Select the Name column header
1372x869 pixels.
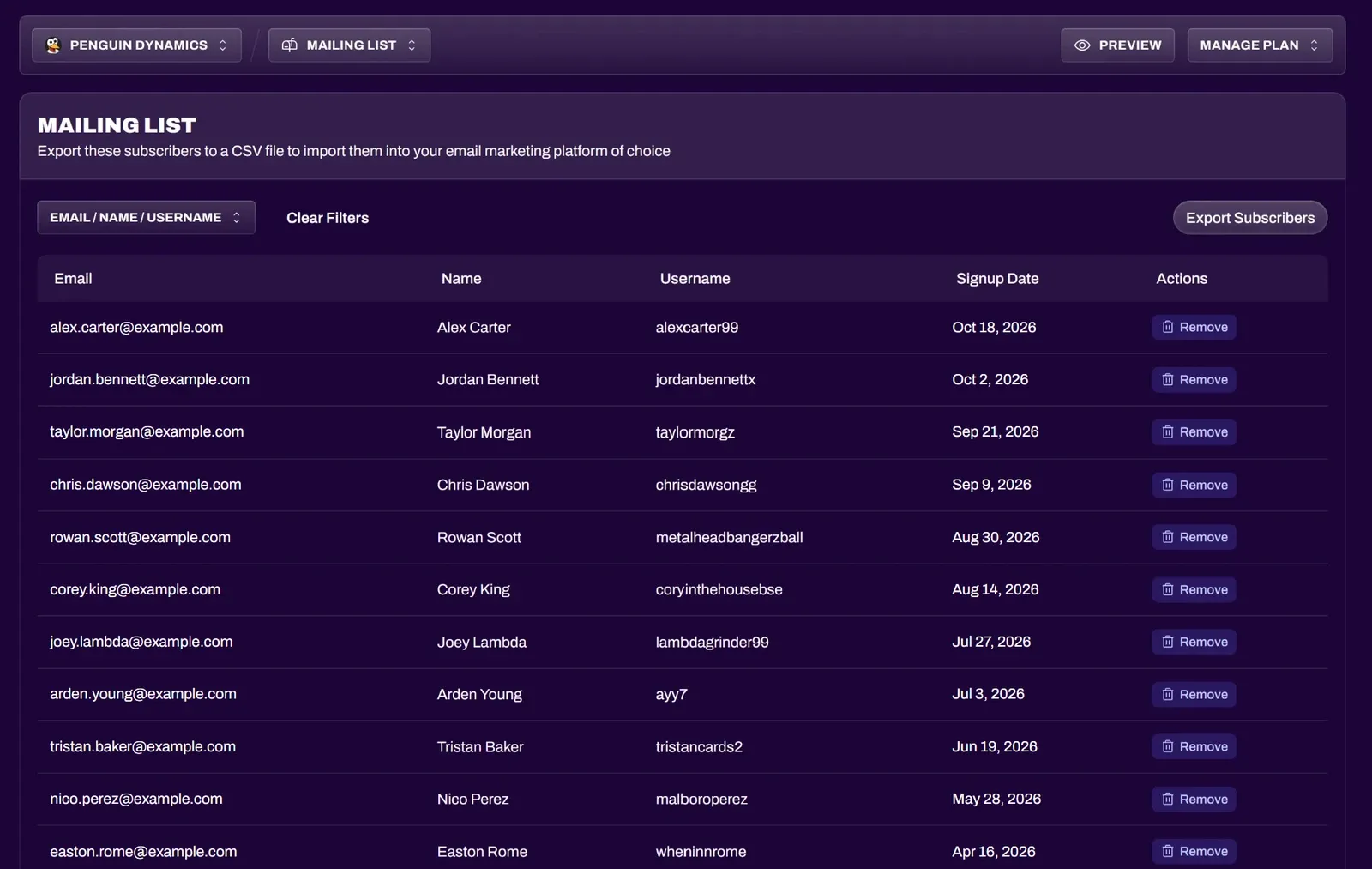click(x=461, y=279)
